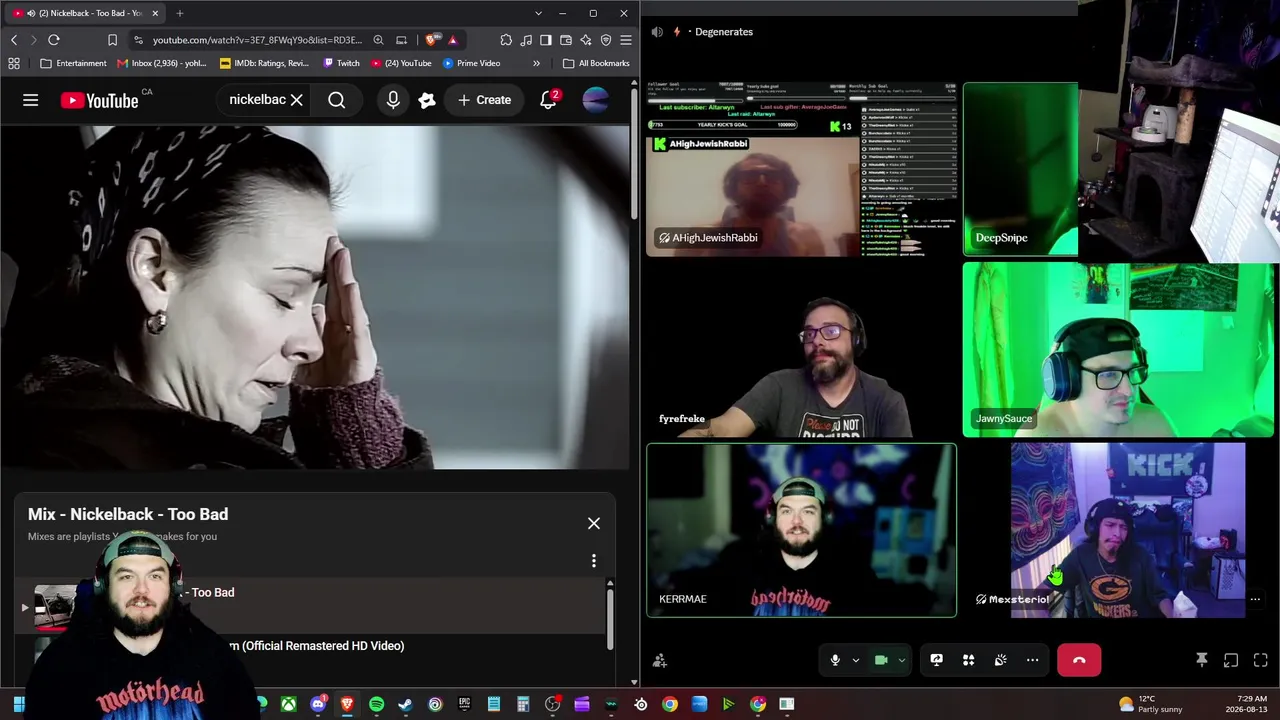The height and width of the screenshot is (720, 1280).
Task: Show more bookmarks with the chevron
Action: click(536, 63)
